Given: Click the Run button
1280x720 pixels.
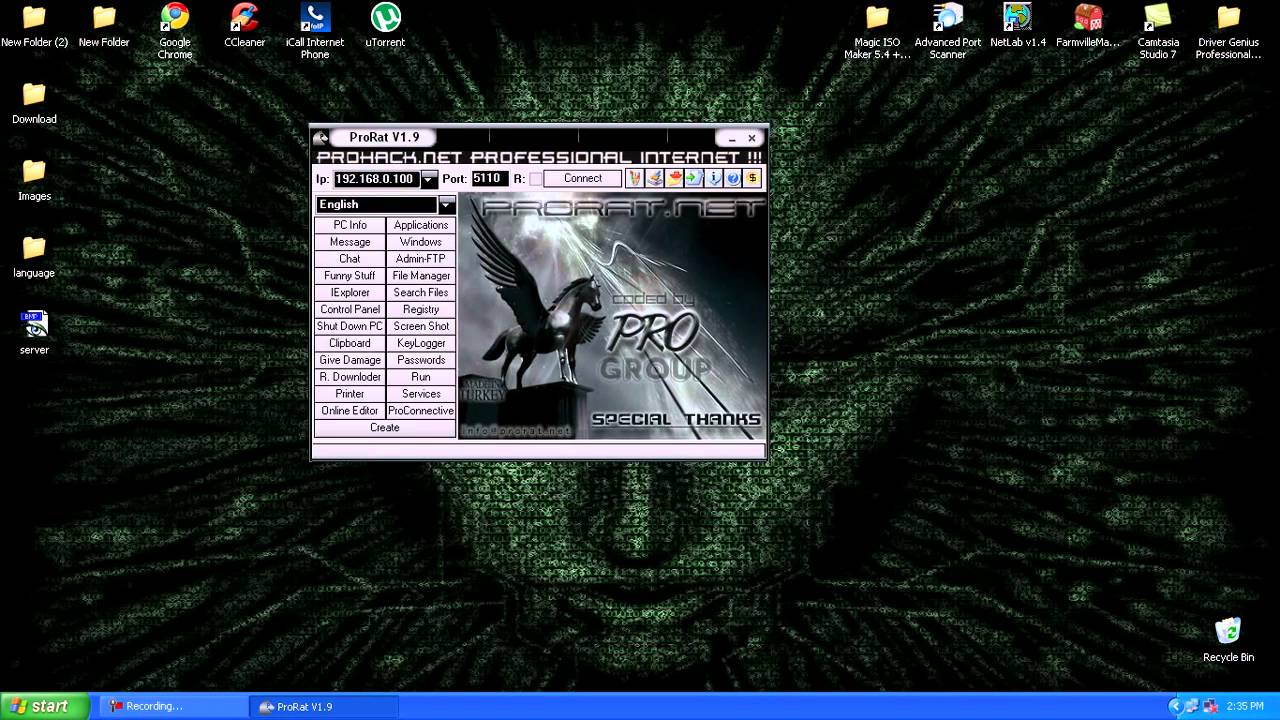Looking at the screenshot, I should [421, 378].
